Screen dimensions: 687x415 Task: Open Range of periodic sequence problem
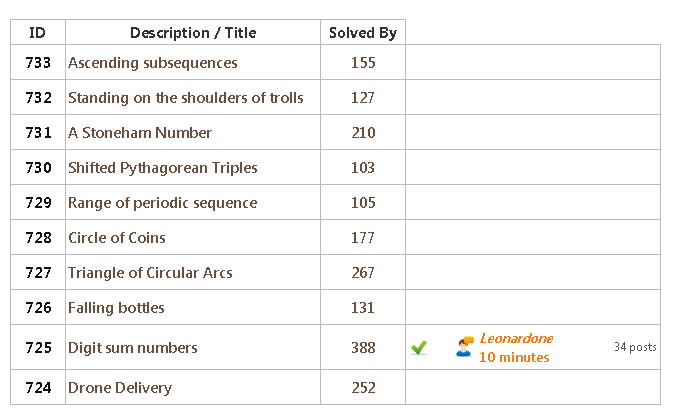pyautogui.click(x=163, y=203)
